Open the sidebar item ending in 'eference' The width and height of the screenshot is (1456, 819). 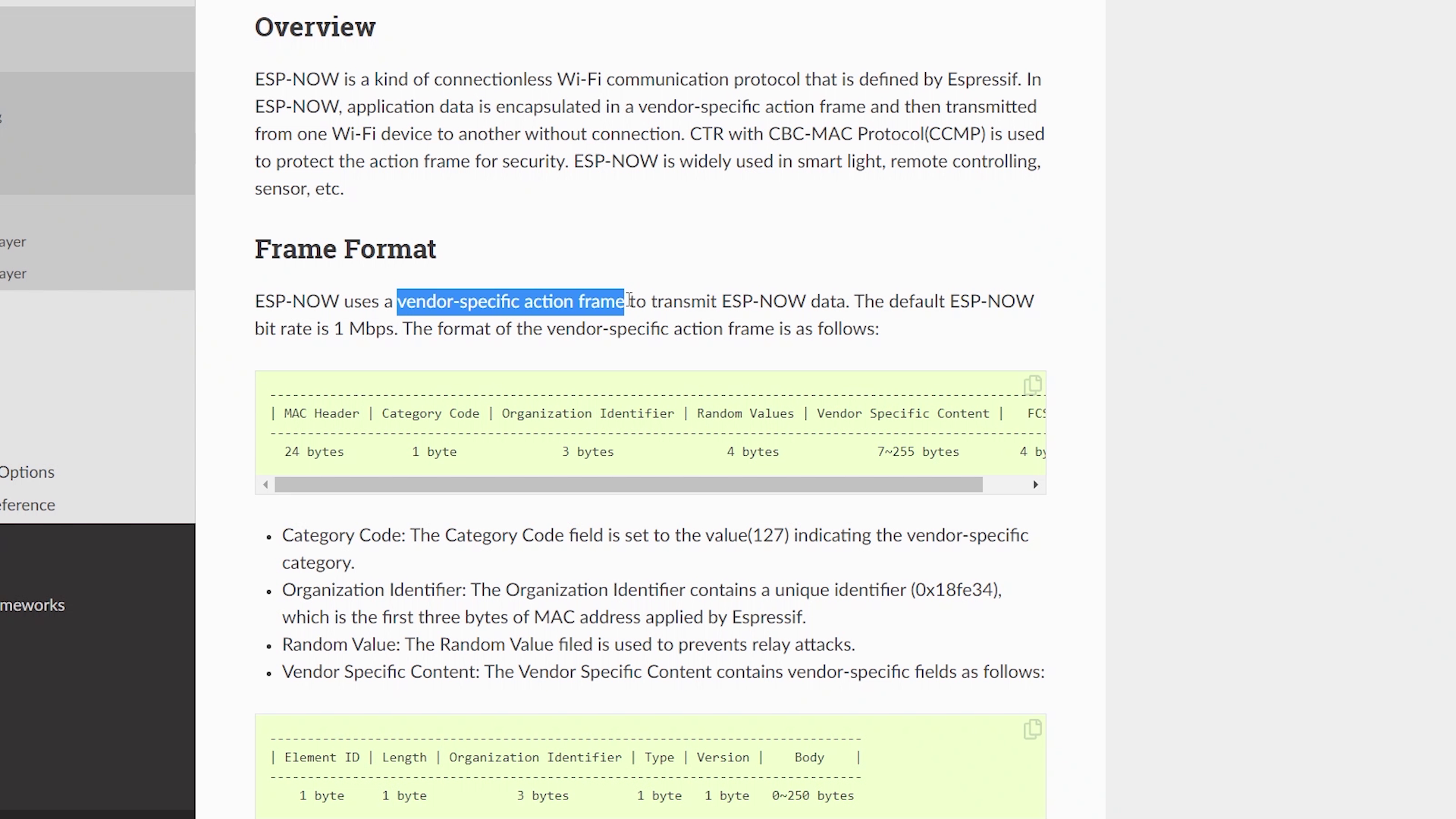27,505
